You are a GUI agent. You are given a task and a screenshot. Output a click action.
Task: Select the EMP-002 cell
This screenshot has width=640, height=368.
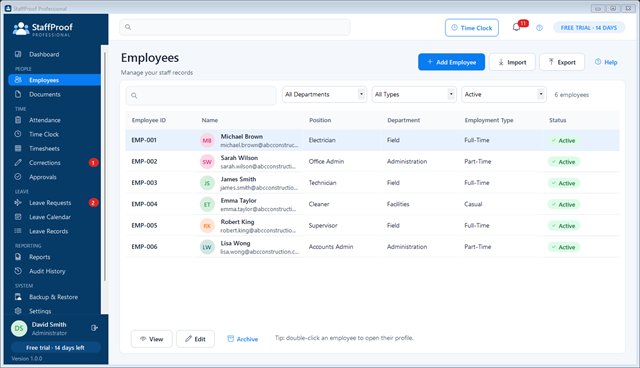point(144,161)
